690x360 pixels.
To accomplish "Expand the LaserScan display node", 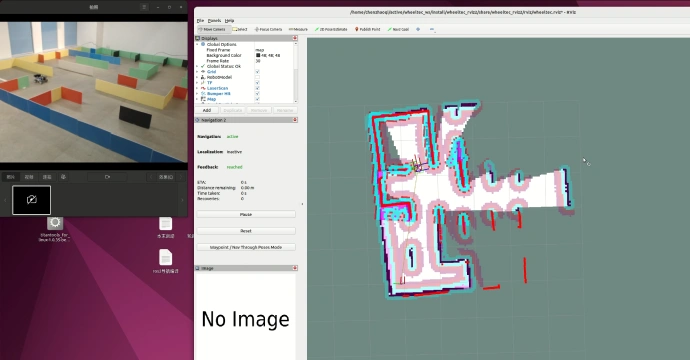I will 197,88.
